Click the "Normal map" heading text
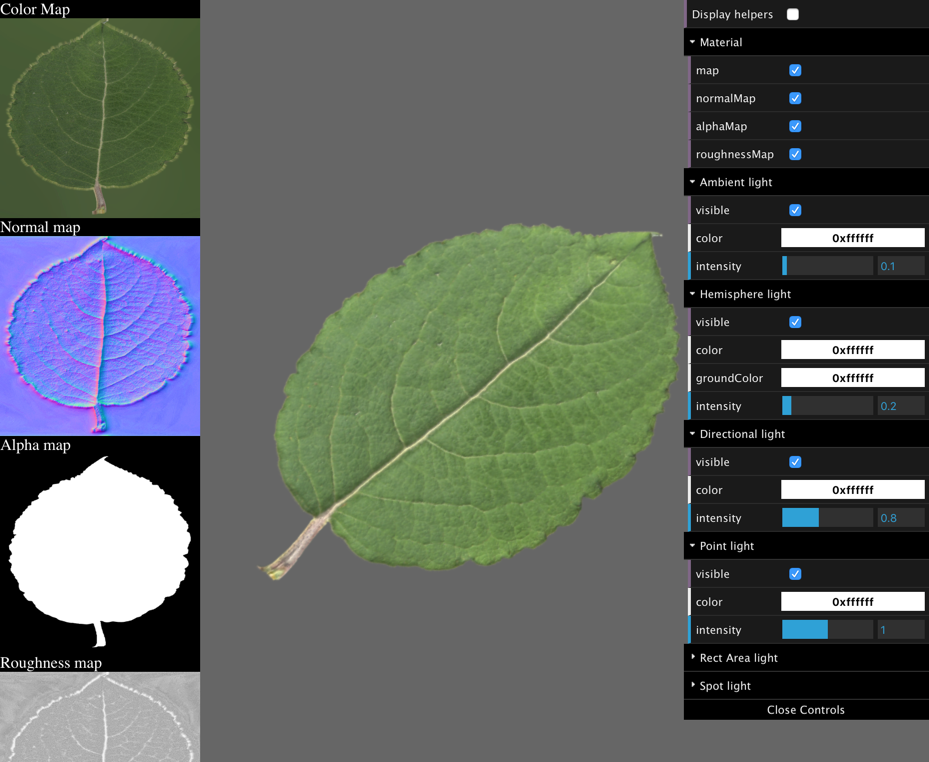The height and width of the screenshot is (762, 929). (40, 227)
